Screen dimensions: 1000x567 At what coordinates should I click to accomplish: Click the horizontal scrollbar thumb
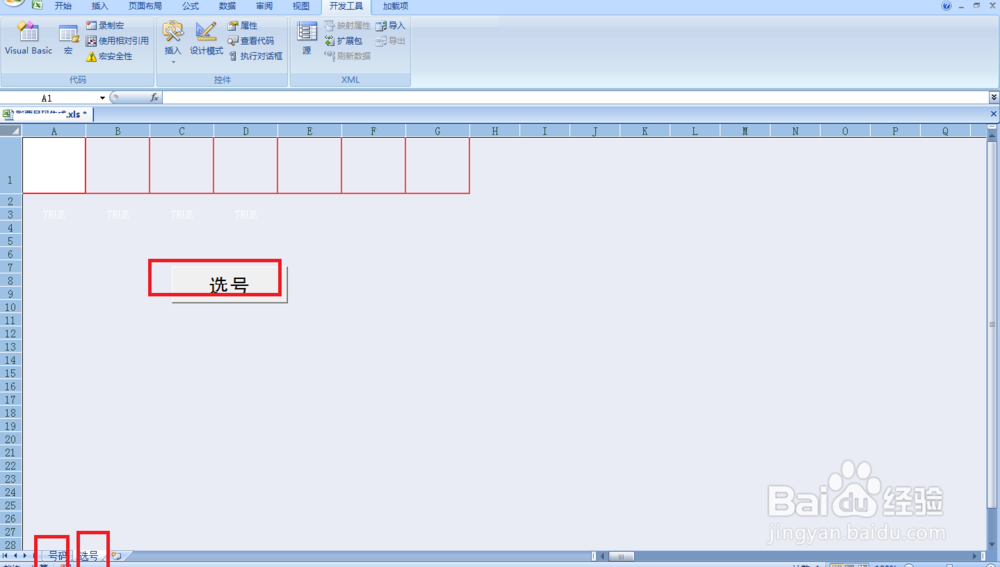click(621, 556)
